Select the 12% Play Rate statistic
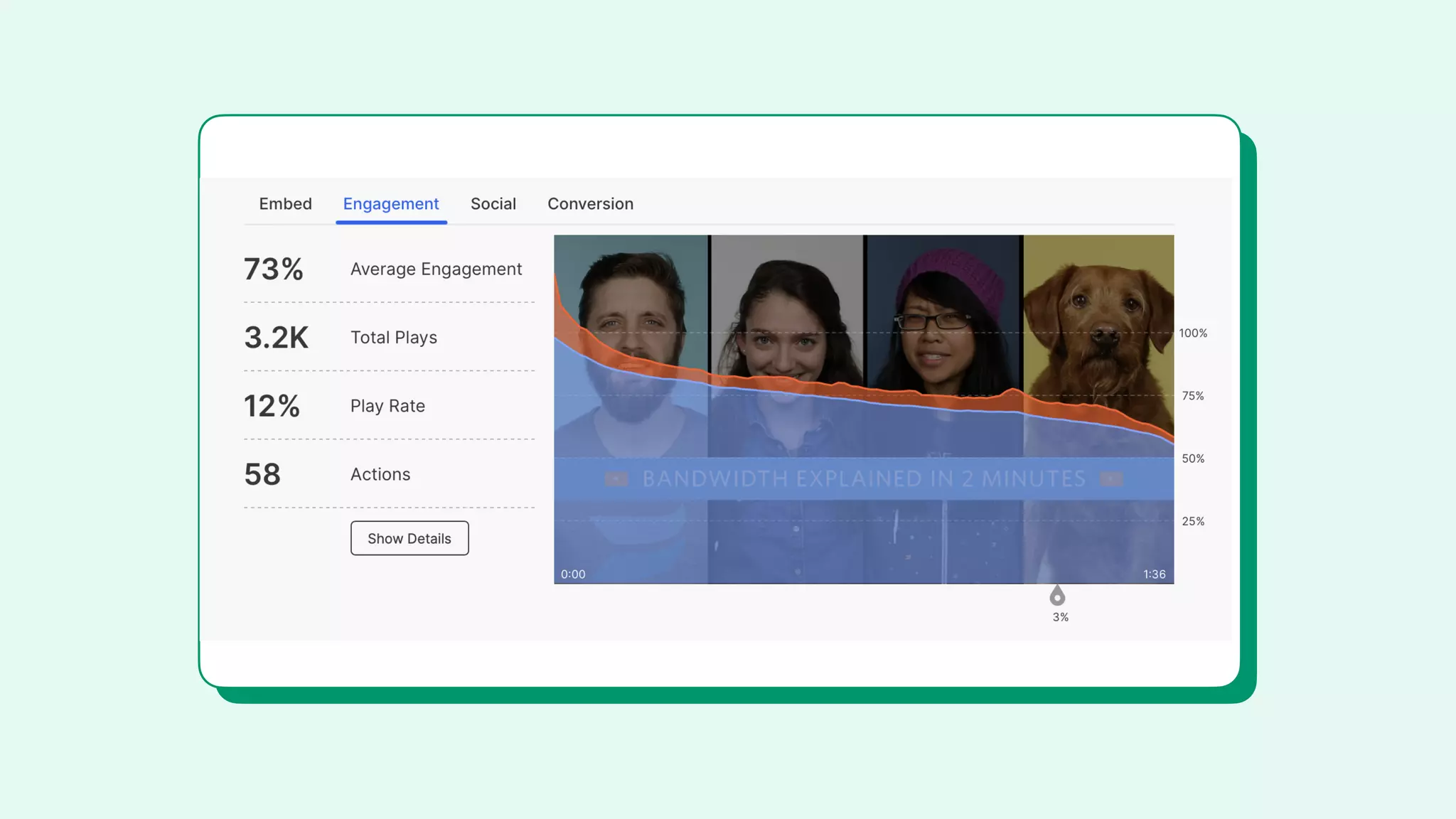1456x819 pixels. (272, 406)
